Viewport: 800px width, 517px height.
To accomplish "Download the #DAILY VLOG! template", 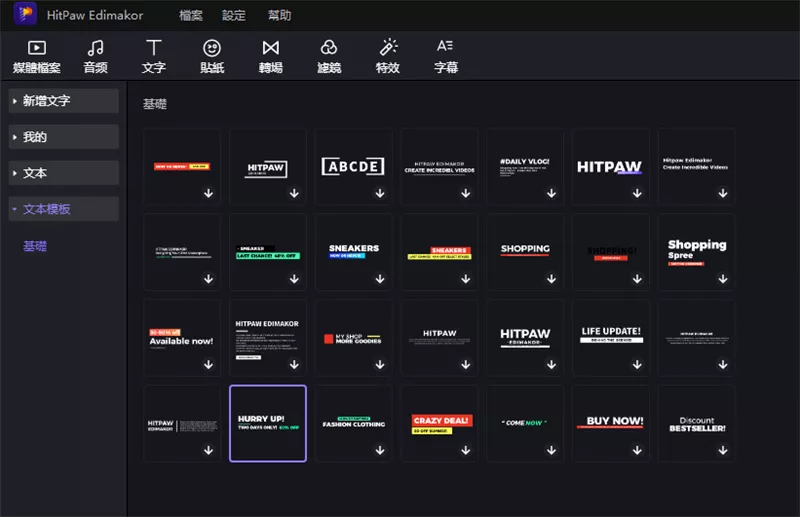I will pyautogui.click(x=552, y=193).
